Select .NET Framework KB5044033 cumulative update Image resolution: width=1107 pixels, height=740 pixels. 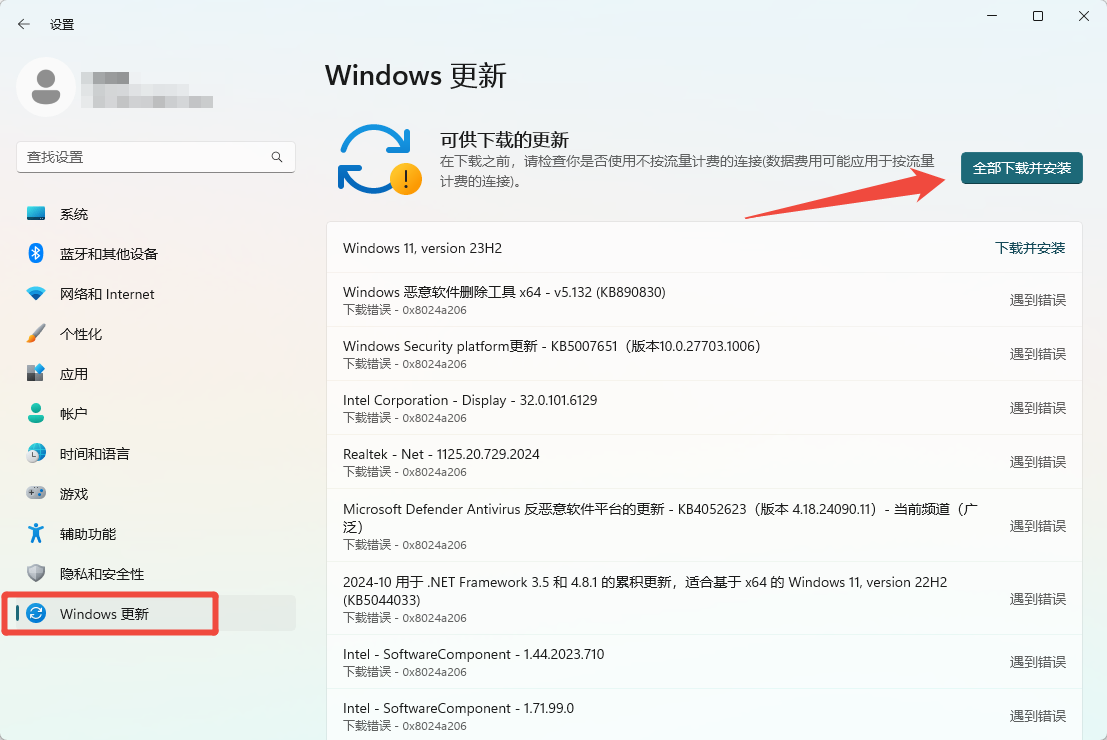pyautogui.click(x=704, y=598)
